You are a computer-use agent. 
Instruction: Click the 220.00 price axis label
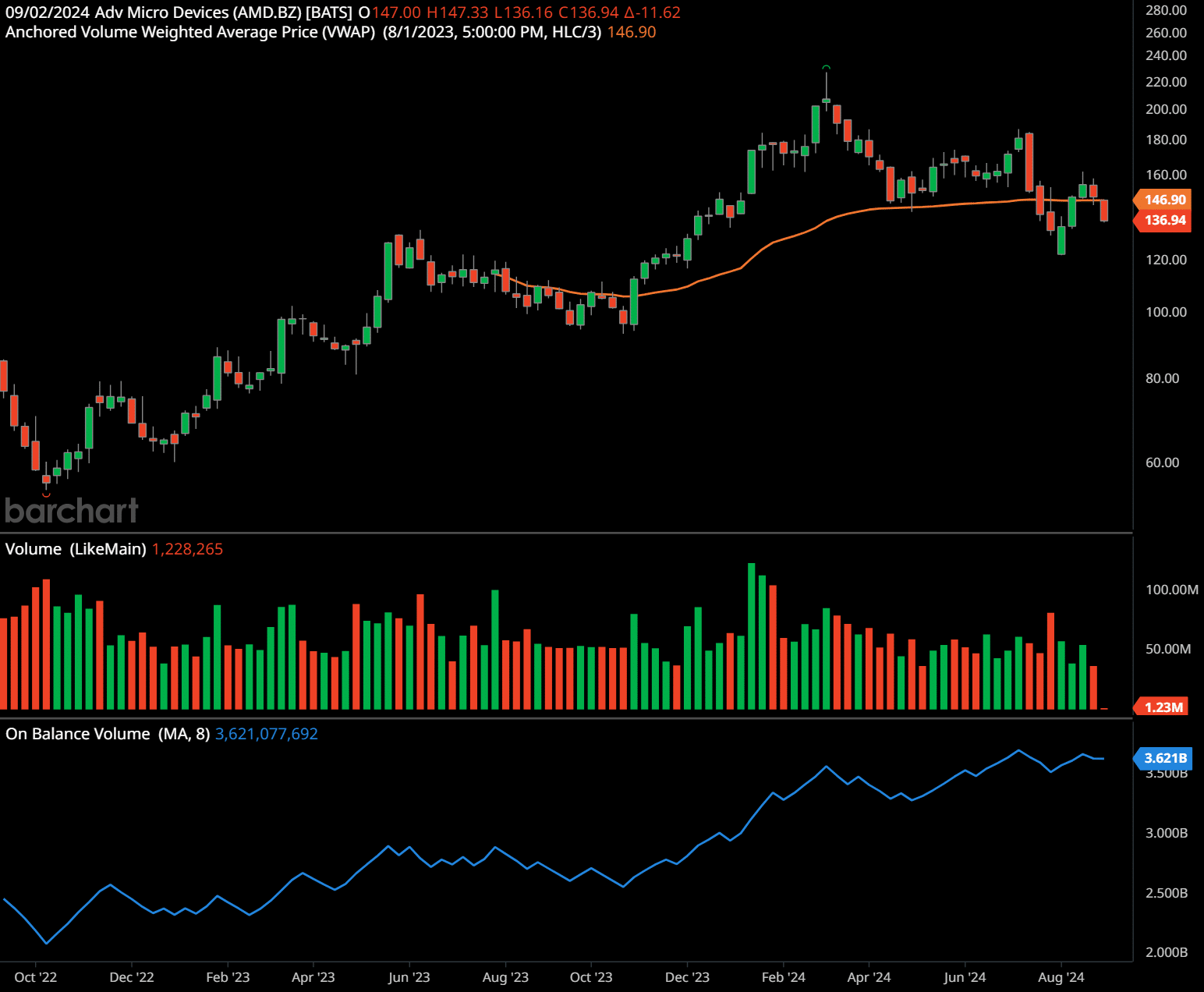tap(1166, 82)
